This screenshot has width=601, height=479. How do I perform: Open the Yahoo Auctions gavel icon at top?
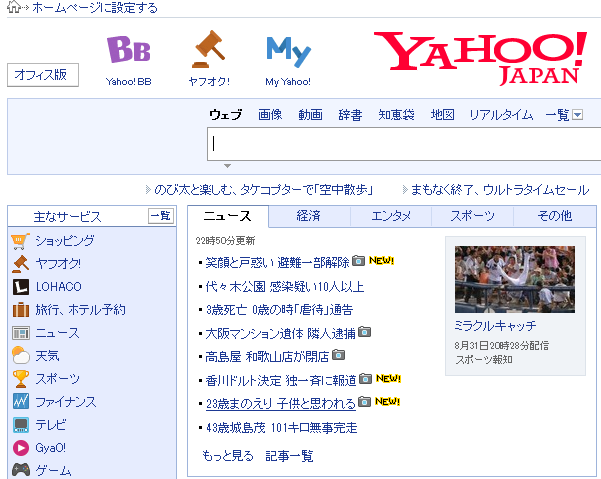[209, 49]
